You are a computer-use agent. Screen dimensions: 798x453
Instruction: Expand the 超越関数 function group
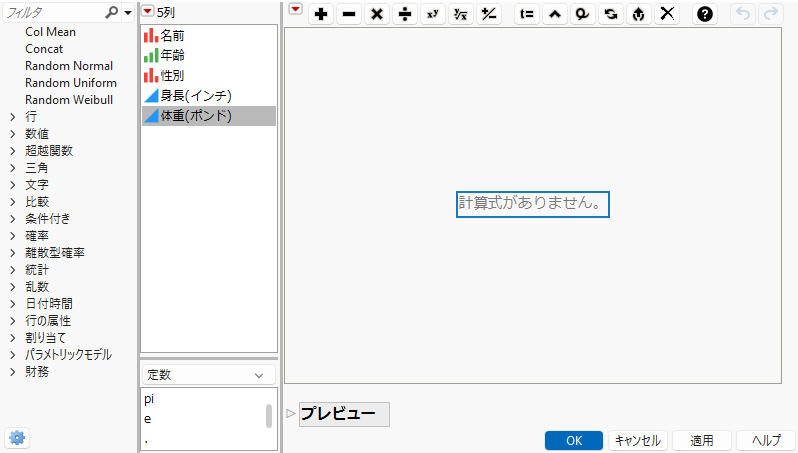click(13, 151)
